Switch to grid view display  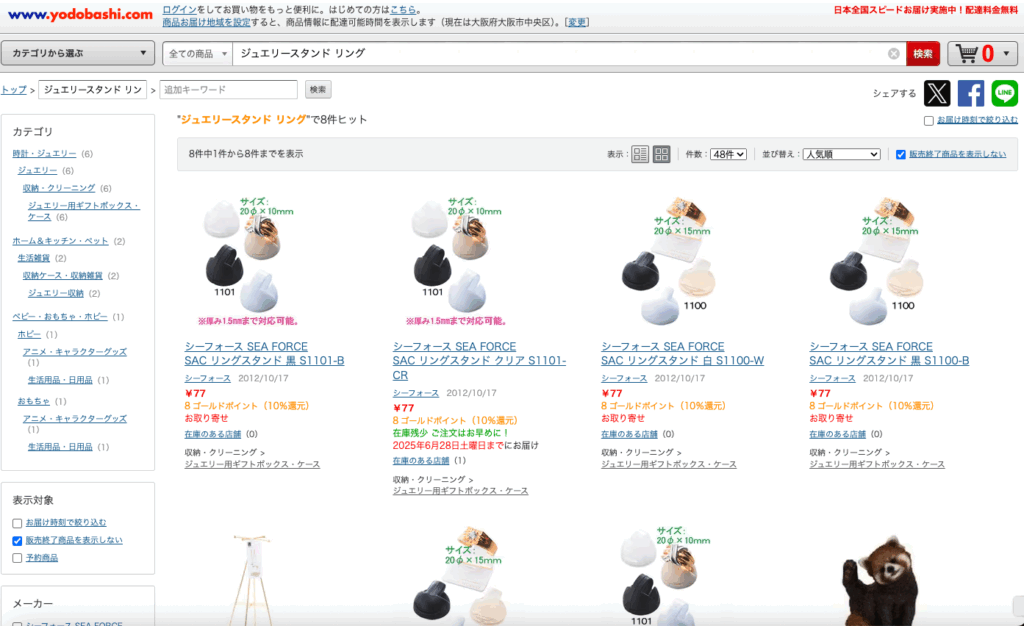[662, 154]
